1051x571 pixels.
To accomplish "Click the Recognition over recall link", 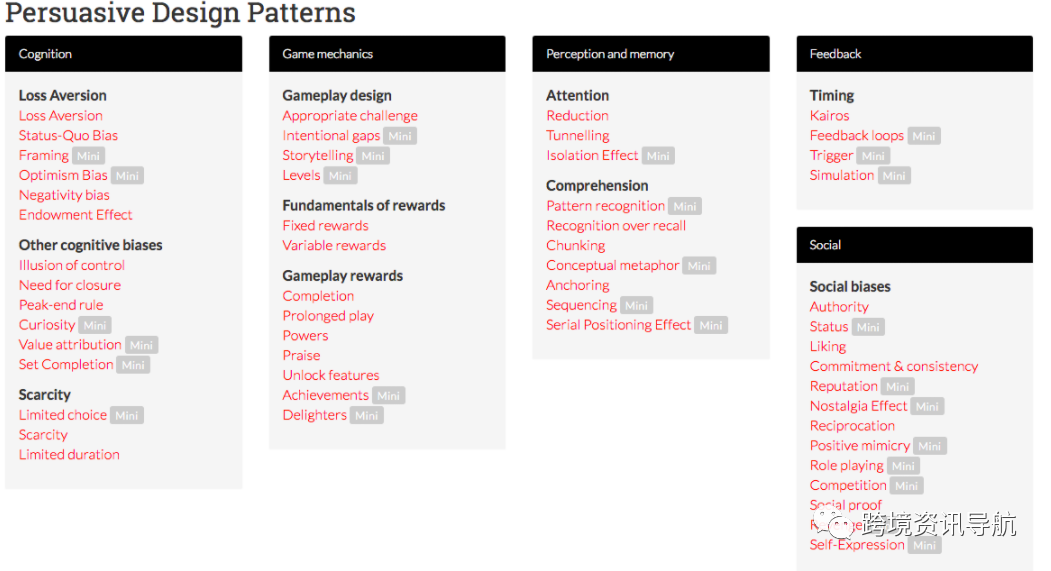I will 616,226.
